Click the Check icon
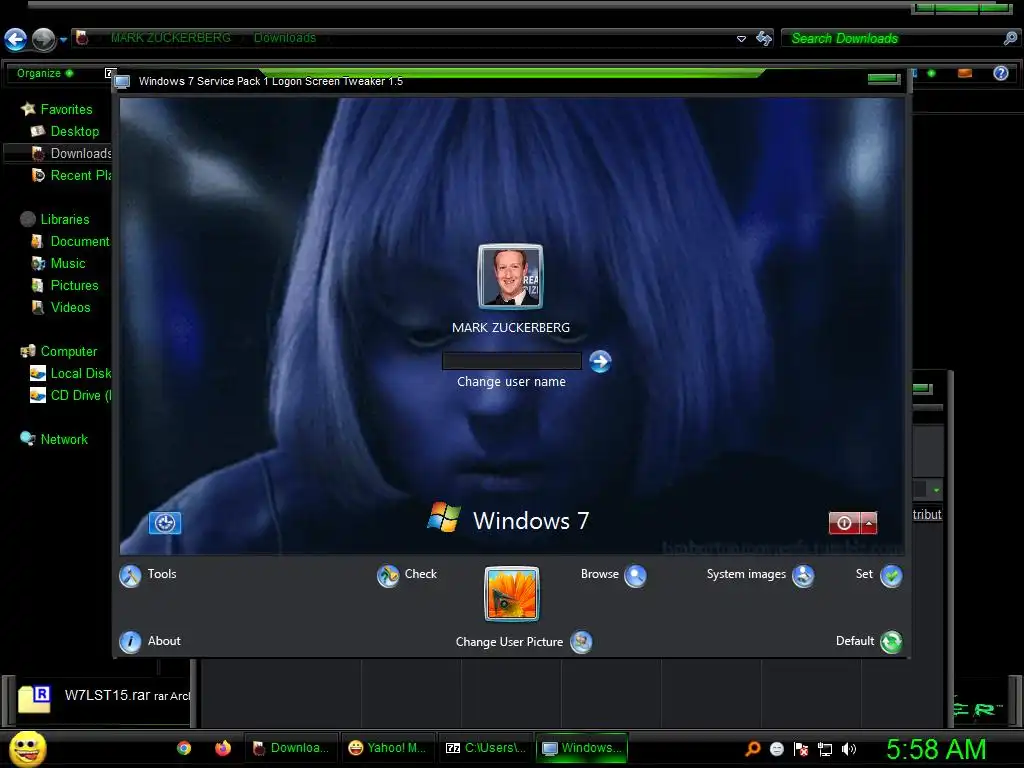 [x=388, y=575]
